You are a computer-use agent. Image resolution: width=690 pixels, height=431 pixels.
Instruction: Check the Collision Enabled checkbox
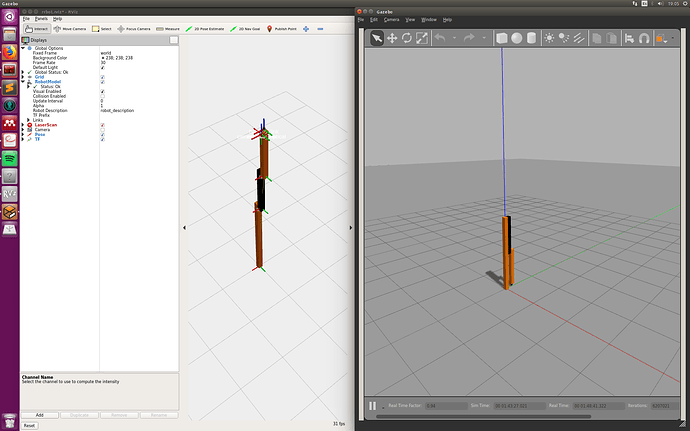[x=103, y=96]
